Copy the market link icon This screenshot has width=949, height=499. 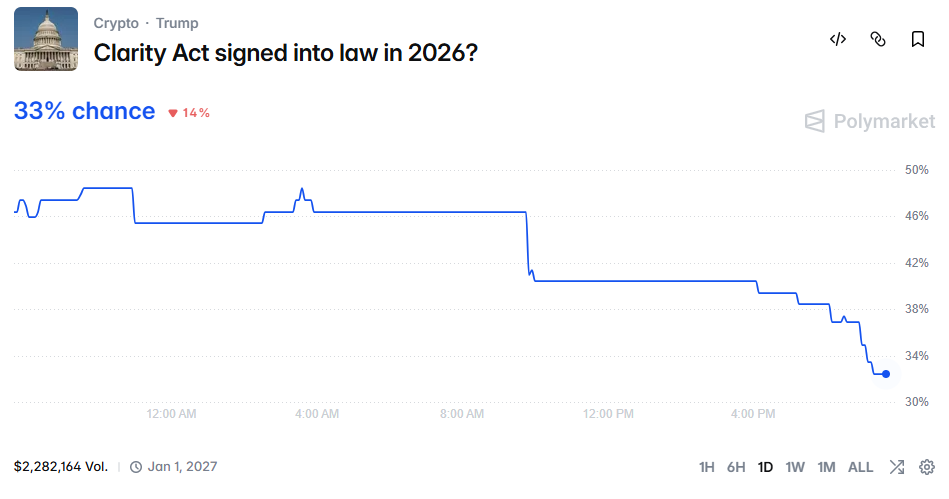878,39
